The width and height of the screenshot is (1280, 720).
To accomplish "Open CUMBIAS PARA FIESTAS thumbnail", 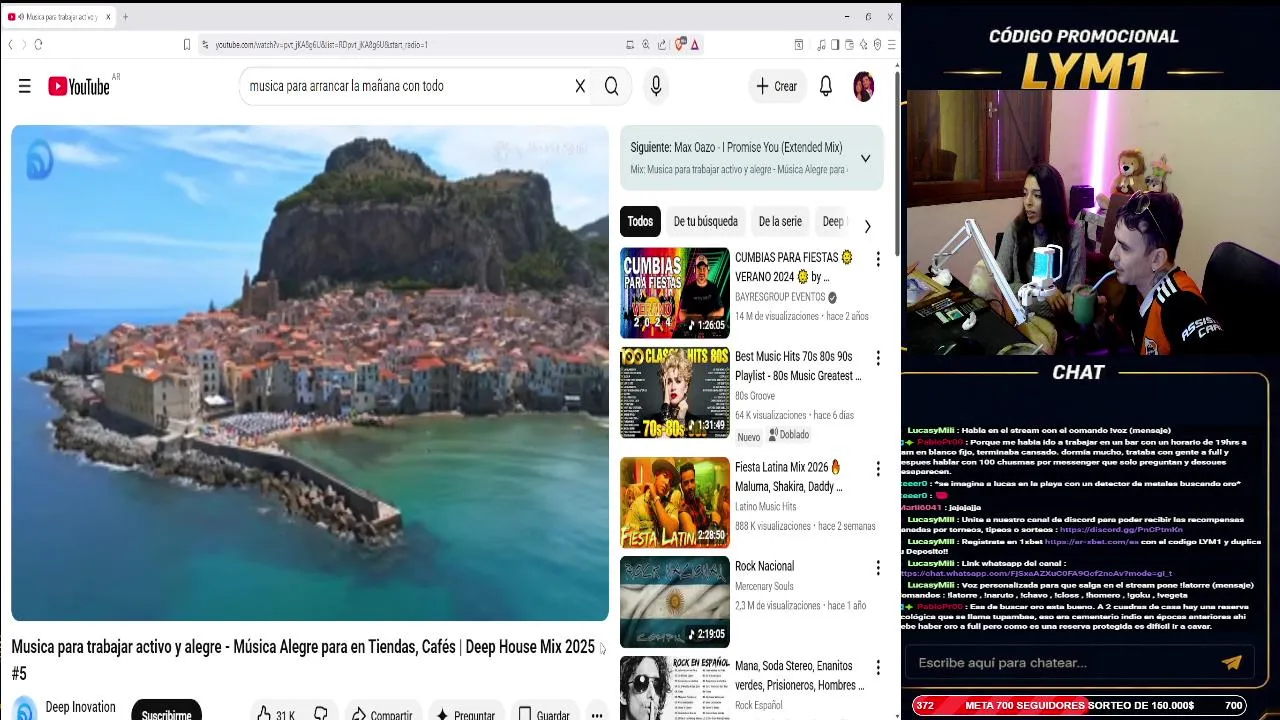I will pyautogui.click(x=675, y=293).
